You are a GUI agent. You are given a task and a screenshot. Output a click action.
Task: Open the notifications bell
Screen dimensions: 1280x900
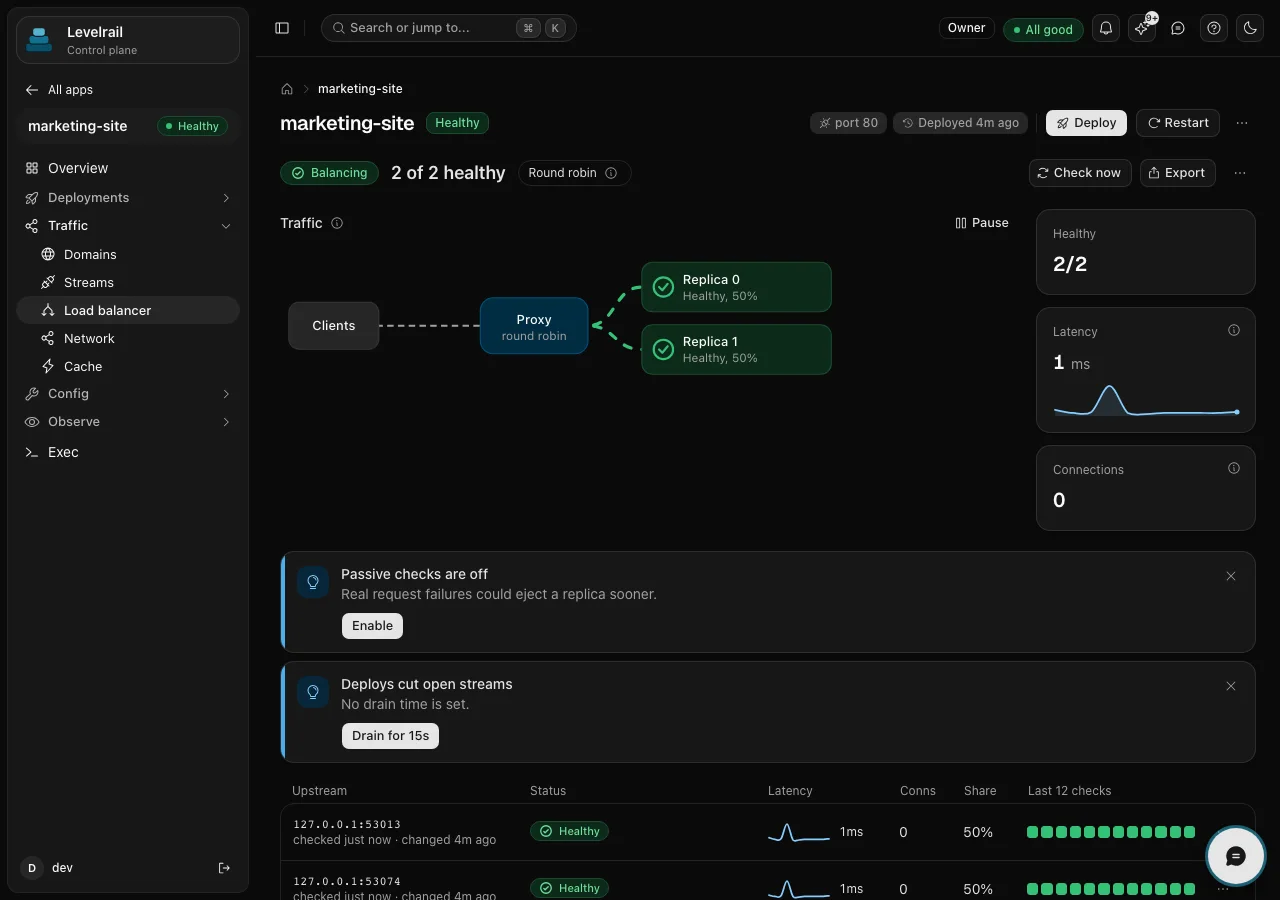tap(1106, 28)
